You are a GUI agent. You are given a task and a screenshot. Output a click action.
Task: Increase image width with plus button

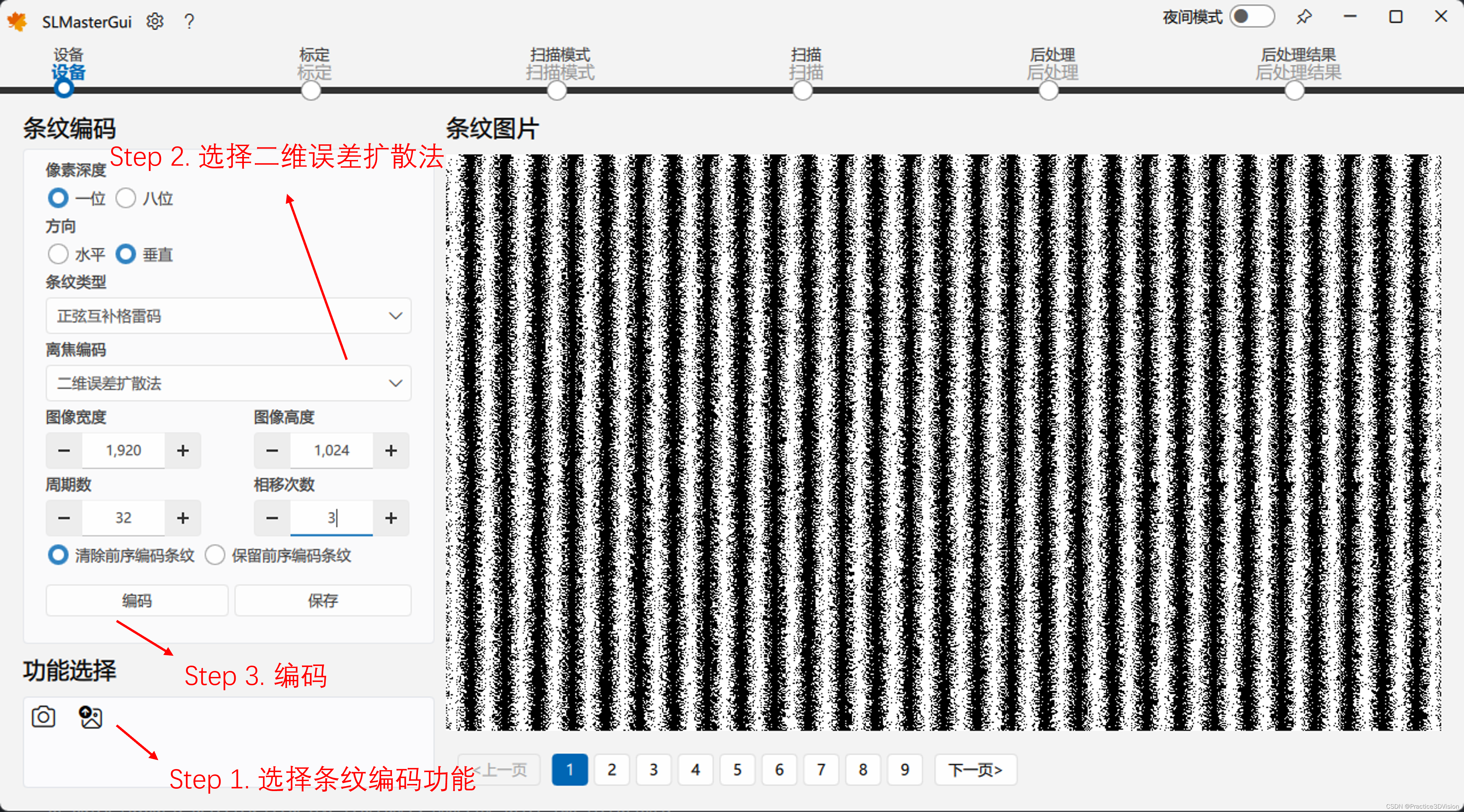click(x=182, y=451)
